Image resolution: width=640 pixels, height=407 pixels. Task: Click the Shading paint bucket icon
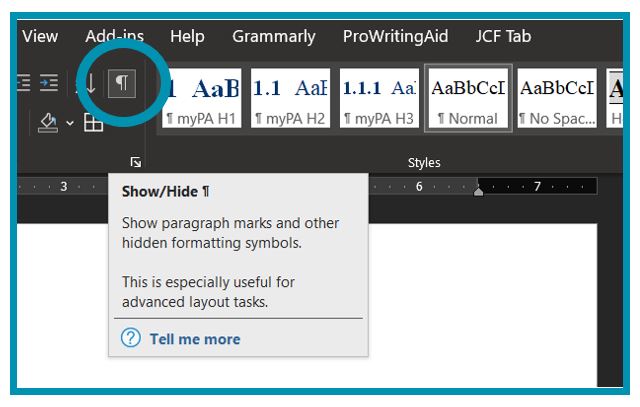[x=47, y=122]
